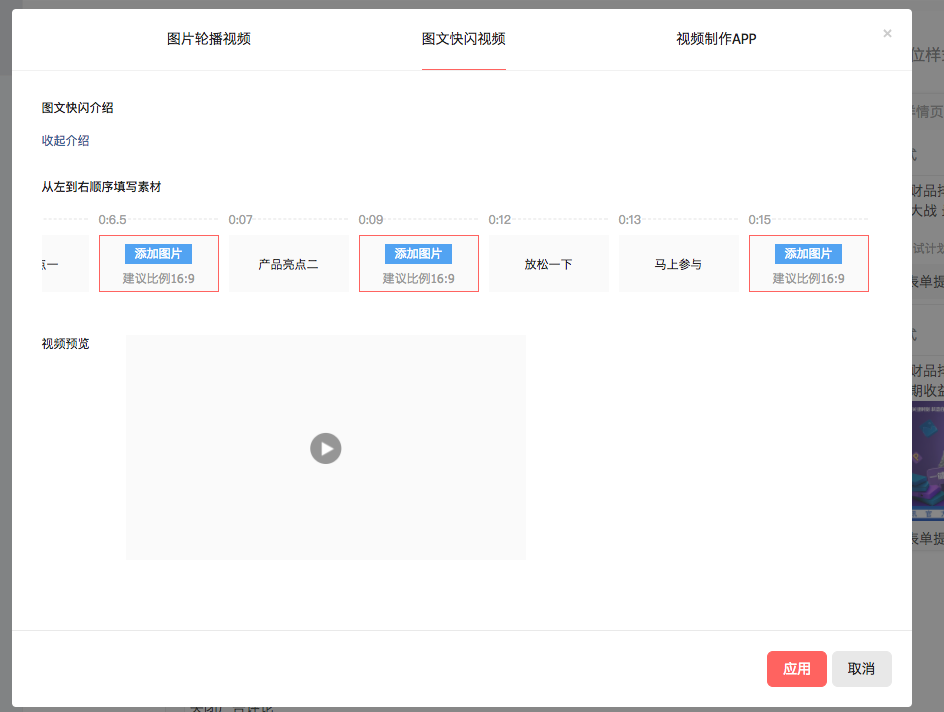The image size is (944, 712).
Task: Click the 0:09 timeline timestamp
Action: point(371,220)
